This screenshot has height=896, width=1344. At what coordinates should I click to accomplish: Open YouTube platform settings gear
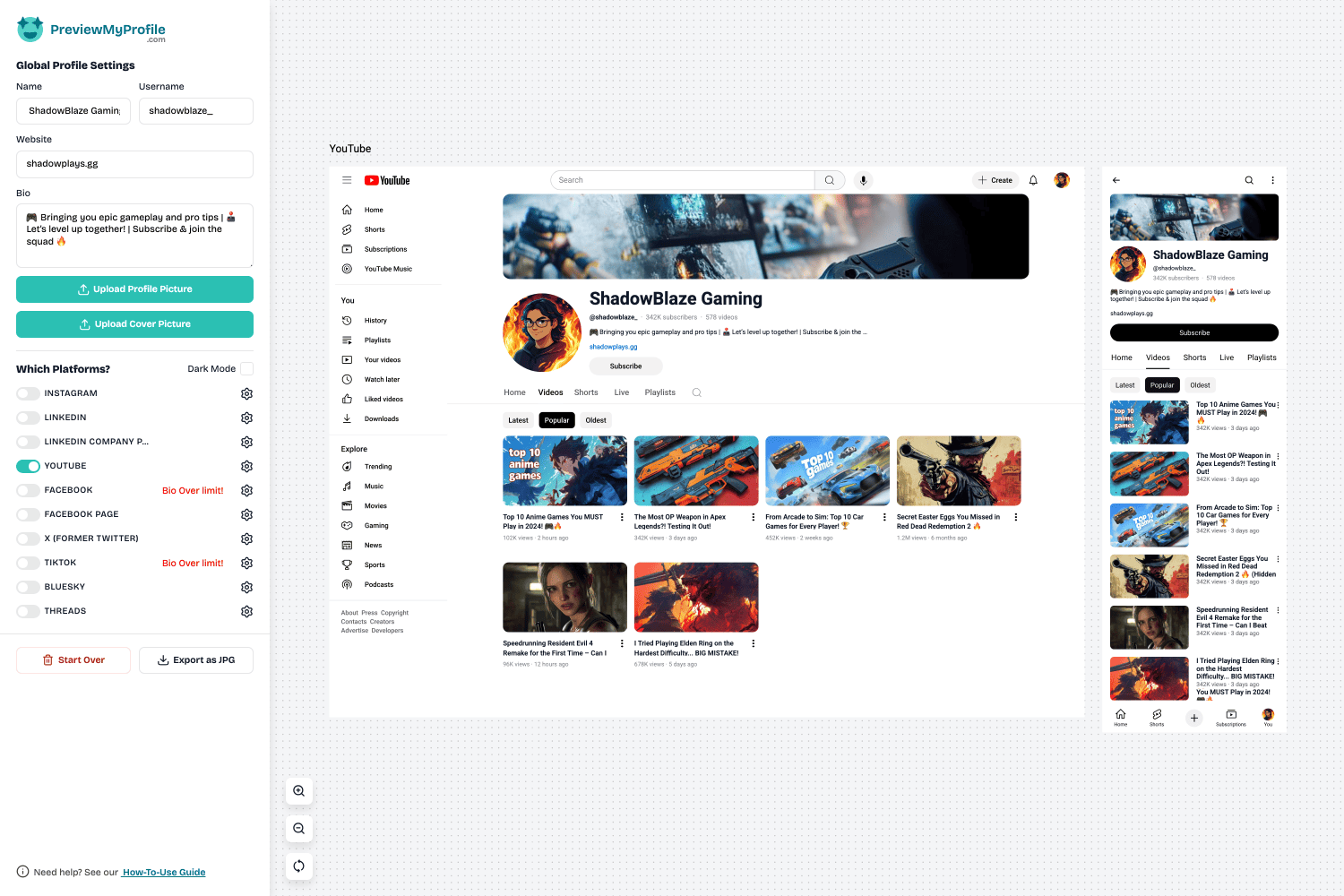[246, 466]
